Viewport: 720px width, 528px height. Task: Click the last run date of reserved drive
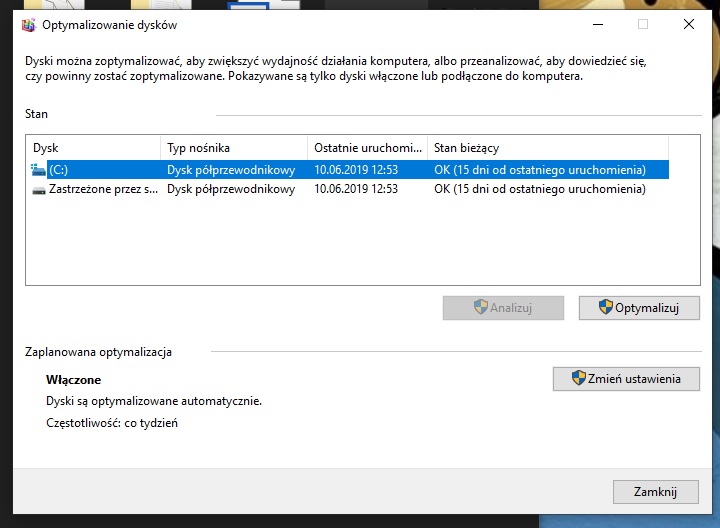click(x=356, y=189)
